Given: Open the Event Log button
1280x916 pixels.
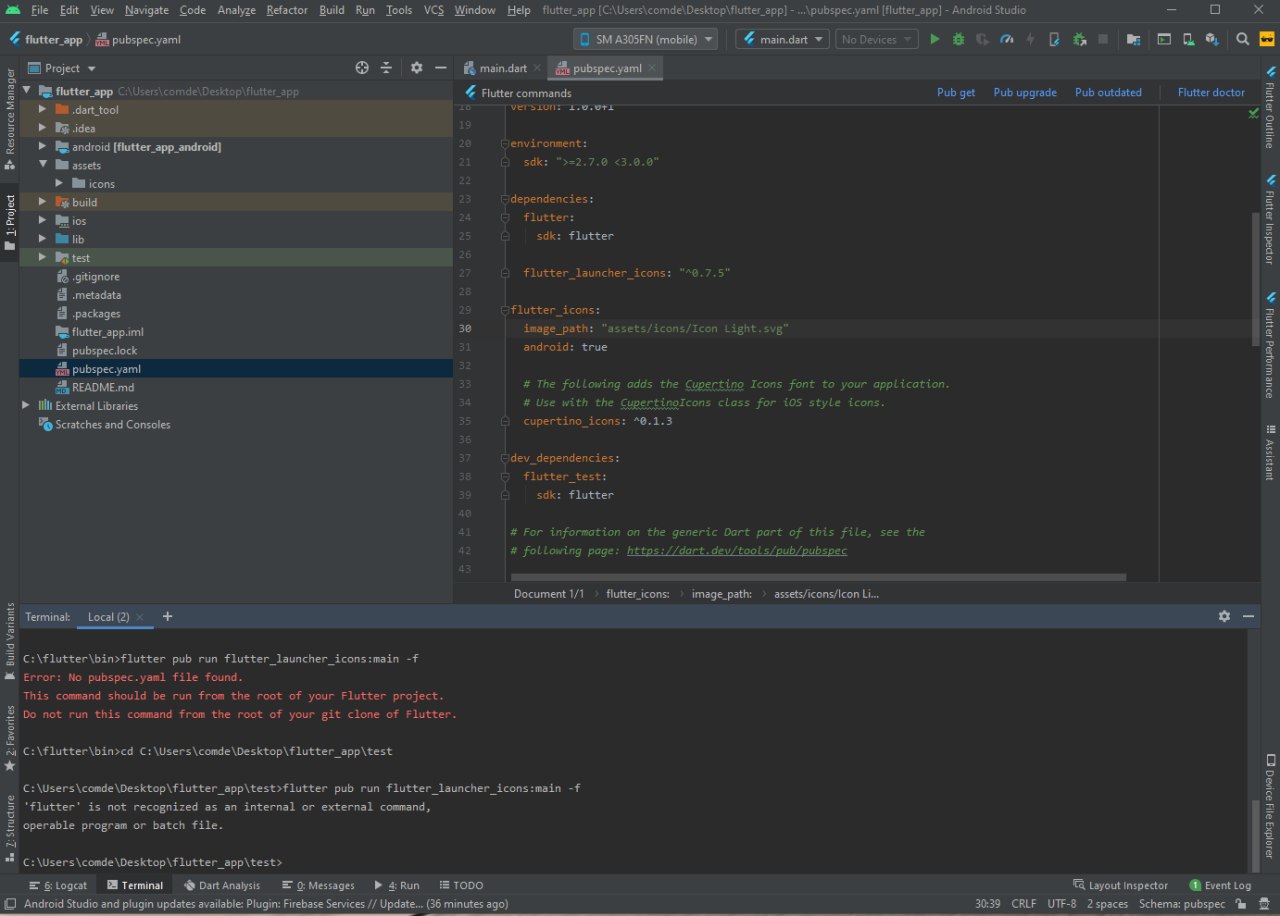Looking at the screenshot, I should tap(1220, 885).
